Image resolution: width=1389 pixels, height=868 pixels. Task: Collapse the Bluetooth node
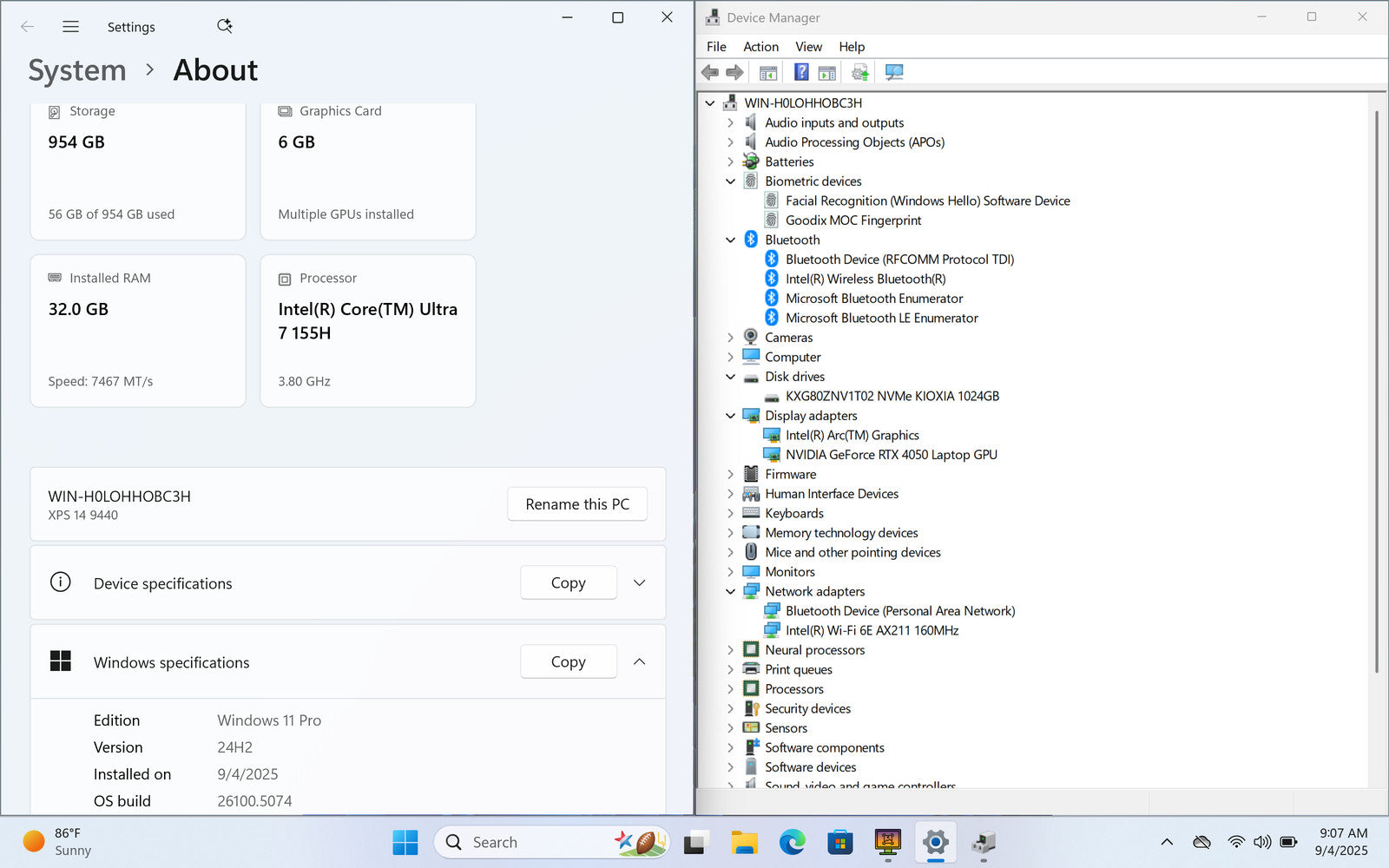pyautogui.click(x=730, y=240)
